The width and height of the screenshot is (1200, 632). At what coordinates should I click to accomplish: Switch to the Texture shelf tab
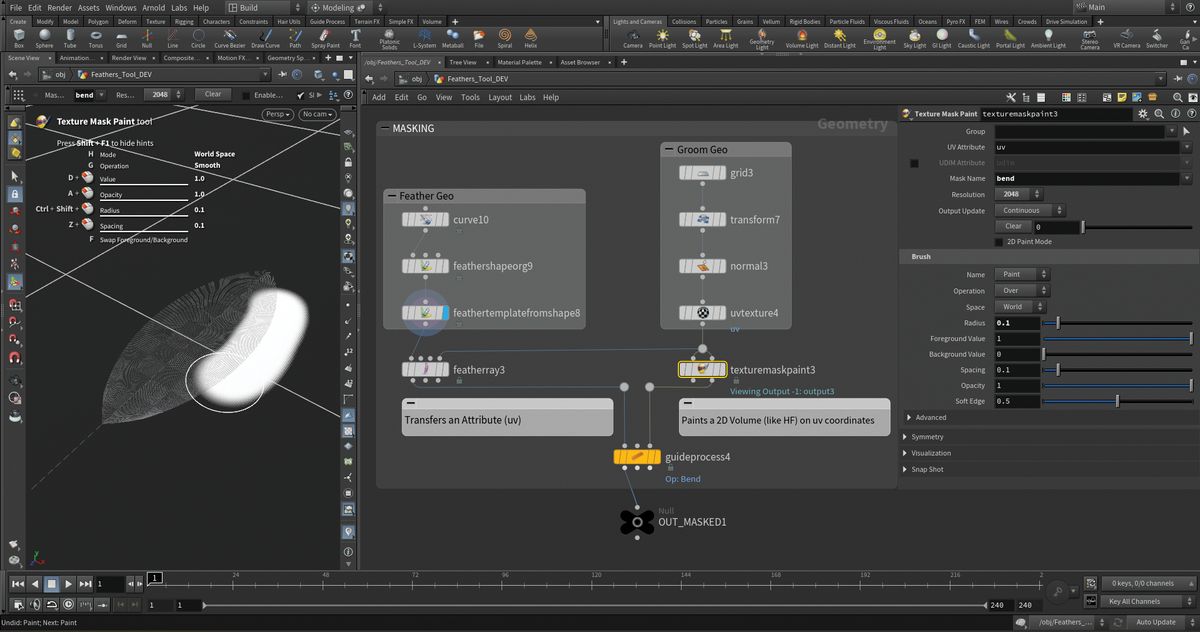click(155, 21)
